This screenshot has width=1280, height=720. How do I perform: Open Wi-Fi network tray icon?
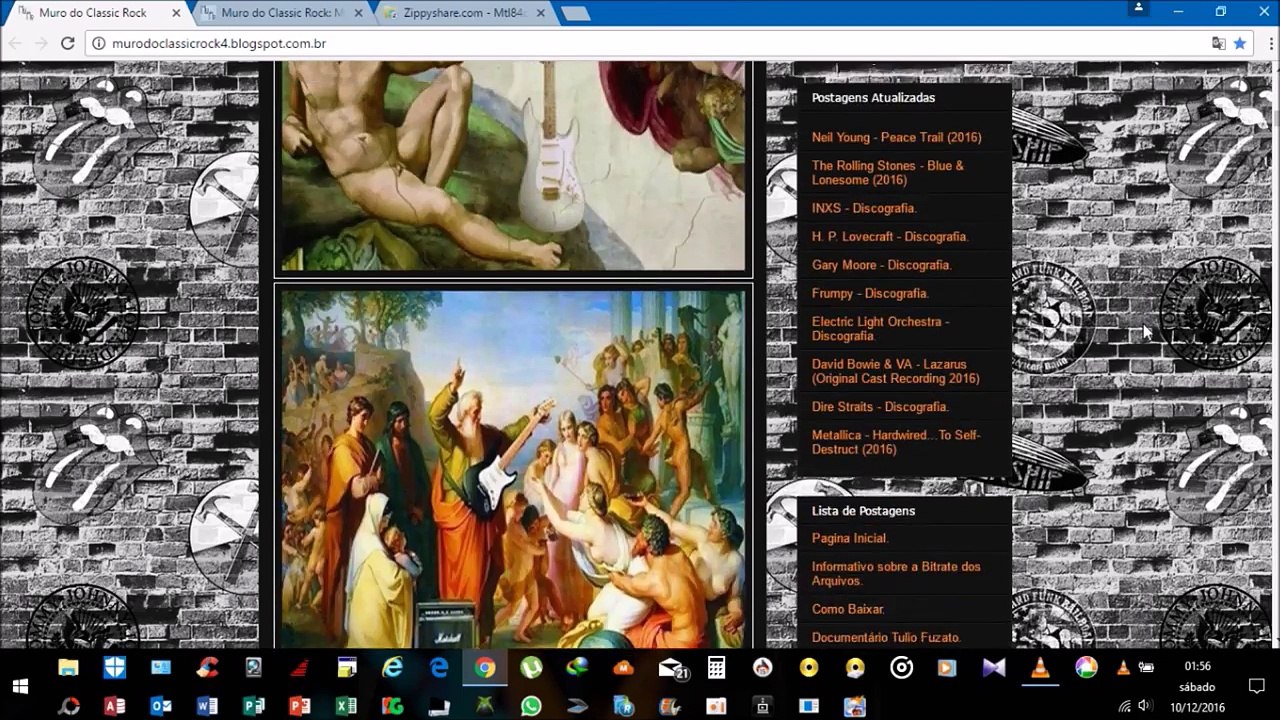pos(1125,706)
